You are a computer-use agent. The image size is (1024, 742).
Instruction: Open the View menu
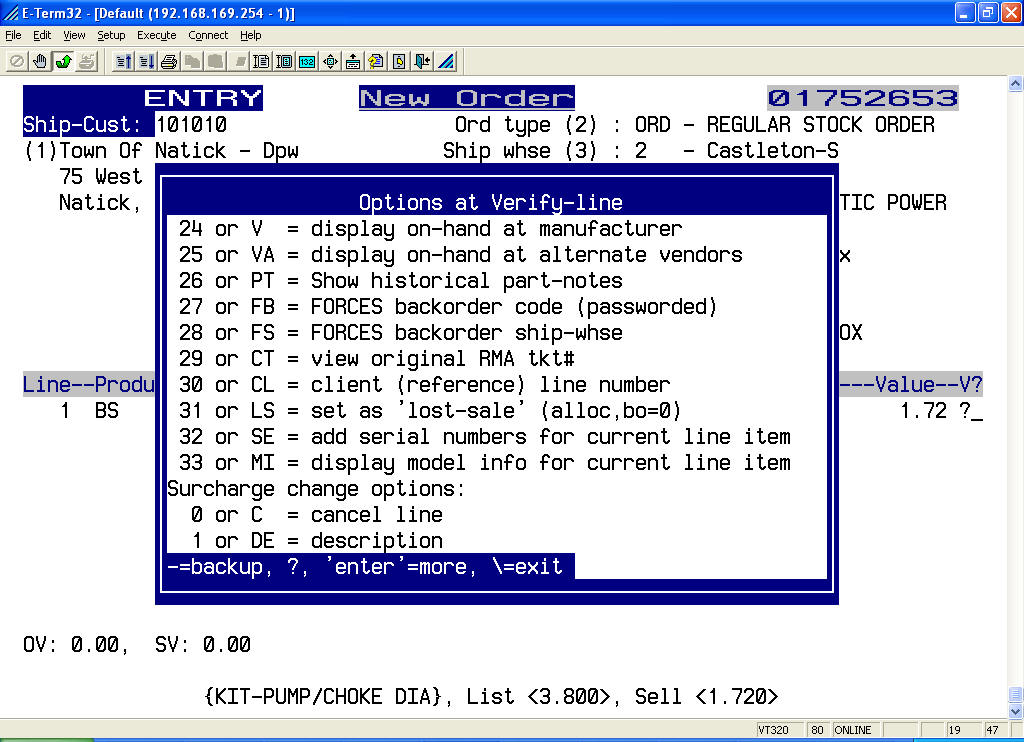point(74,35)
